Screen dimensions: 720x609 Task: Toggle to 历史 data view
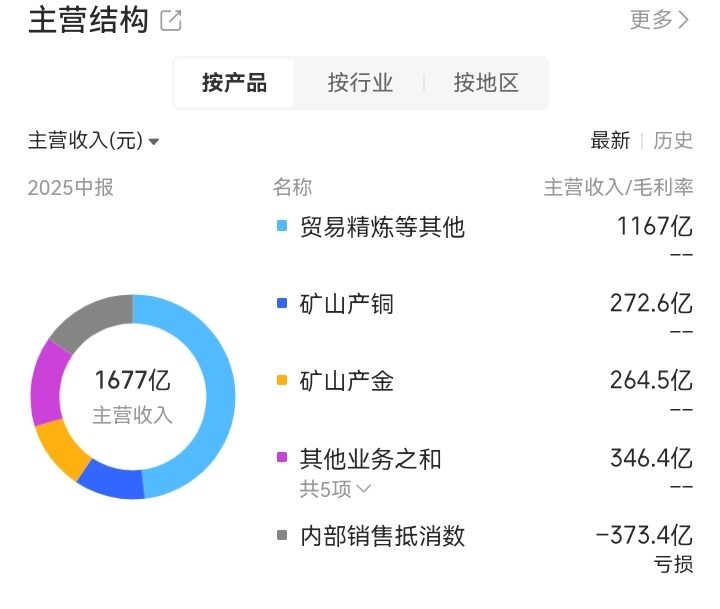(673, 141)
